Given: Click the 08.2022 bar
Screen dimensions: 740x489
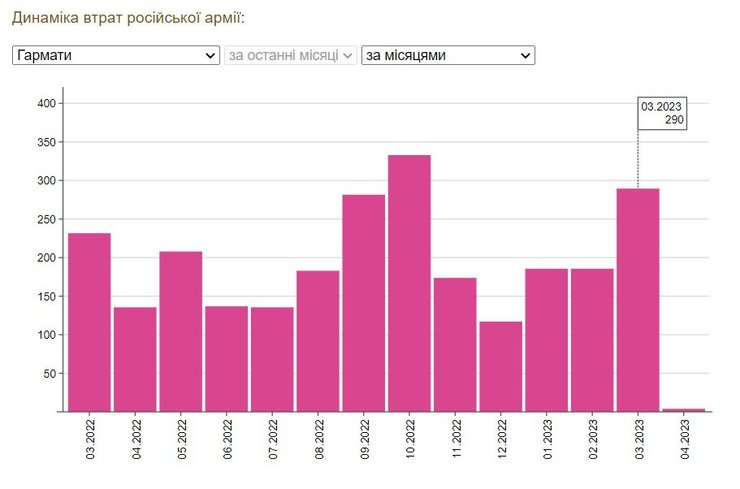Looking at the screenshot, I should 318,341.
